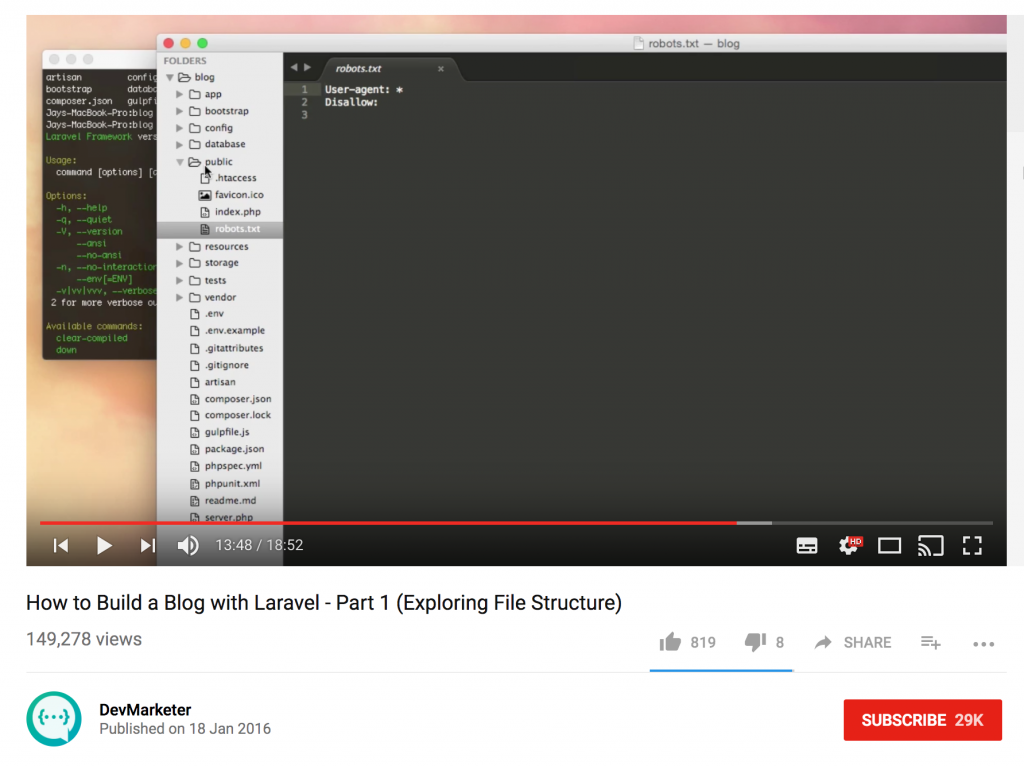Switch to theater mode

889,545
